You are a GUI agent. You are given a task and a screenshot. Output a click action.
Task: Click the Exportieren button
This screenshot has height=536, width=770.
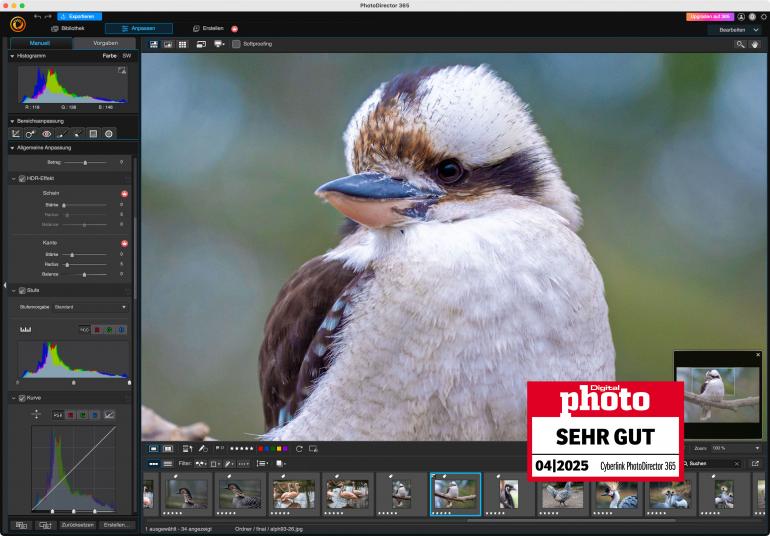pos(79,16)
